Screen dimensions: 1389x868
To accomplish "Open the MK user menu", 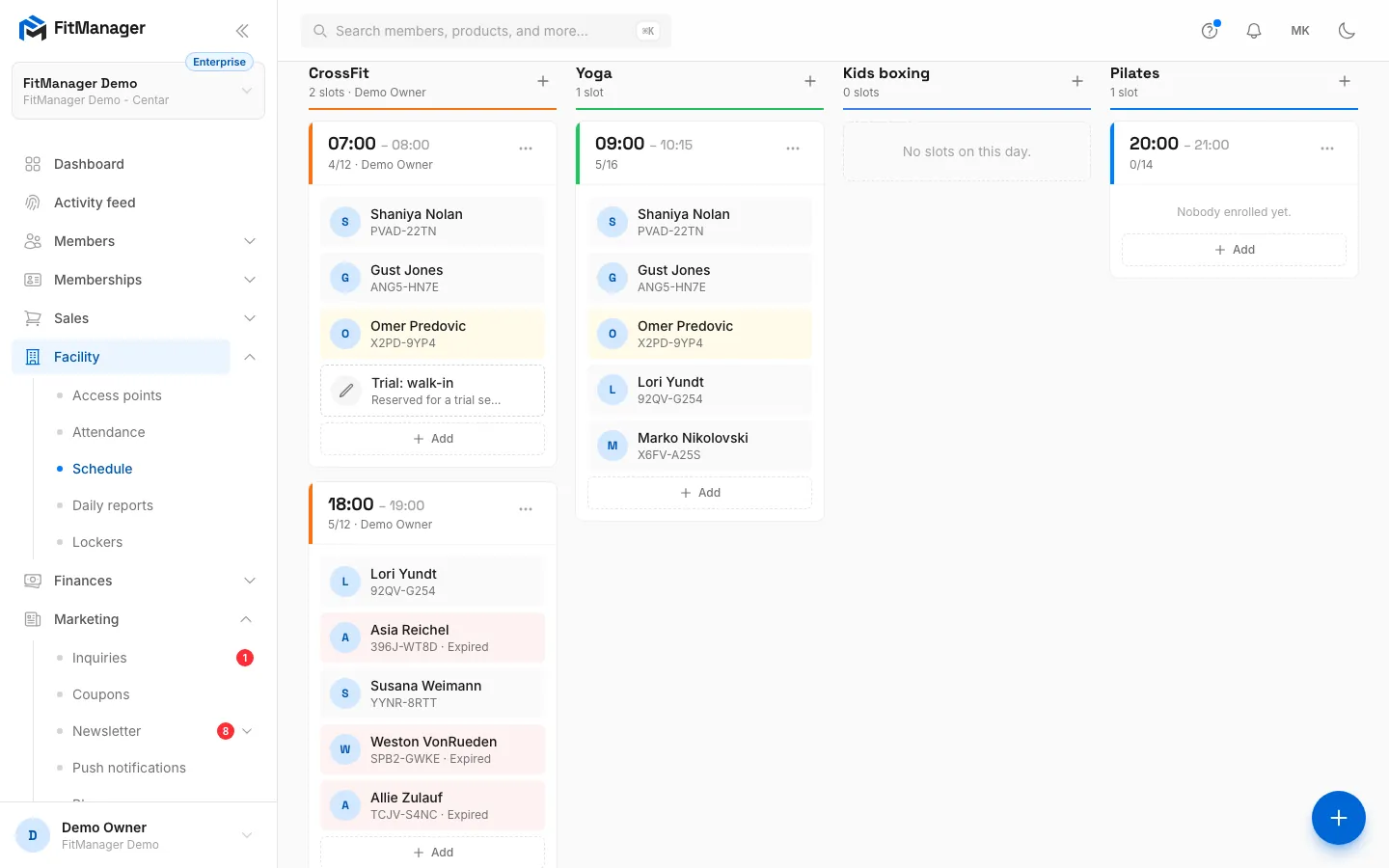I will pyautogui.click(x=1300, y=31).
